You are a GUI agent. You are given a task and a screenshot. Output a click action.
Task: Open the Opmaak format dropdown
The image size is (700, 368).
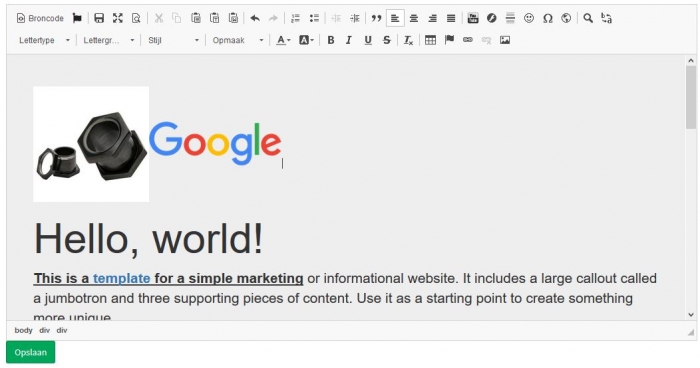tap(238, 40)
